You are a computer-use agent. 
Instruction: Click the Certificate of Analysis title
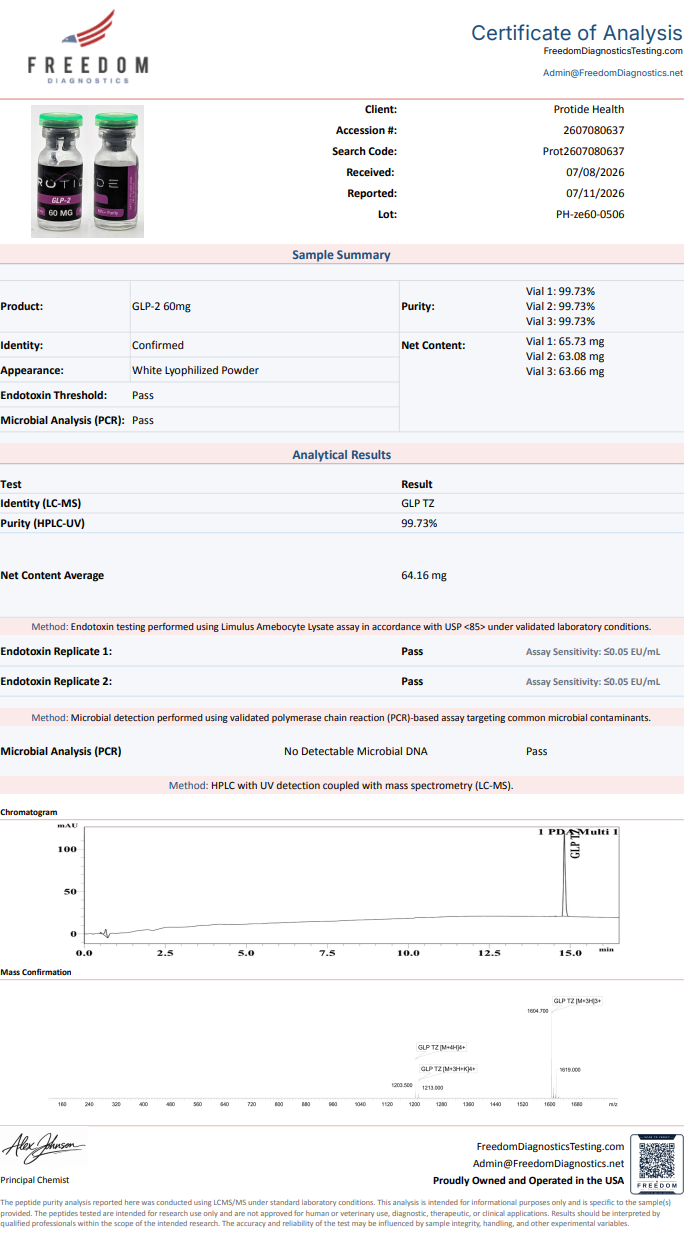(x=577, y=33)
